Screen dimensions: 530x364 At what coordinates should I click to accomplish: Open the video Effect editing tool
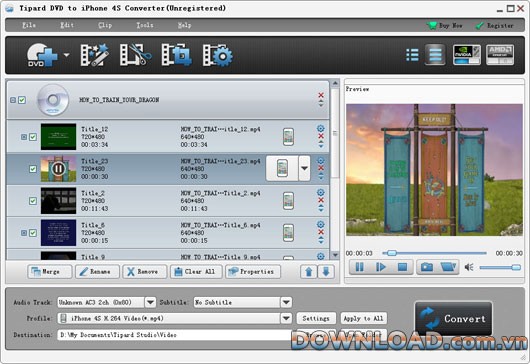pyautogui.click(x=95, y=55)
